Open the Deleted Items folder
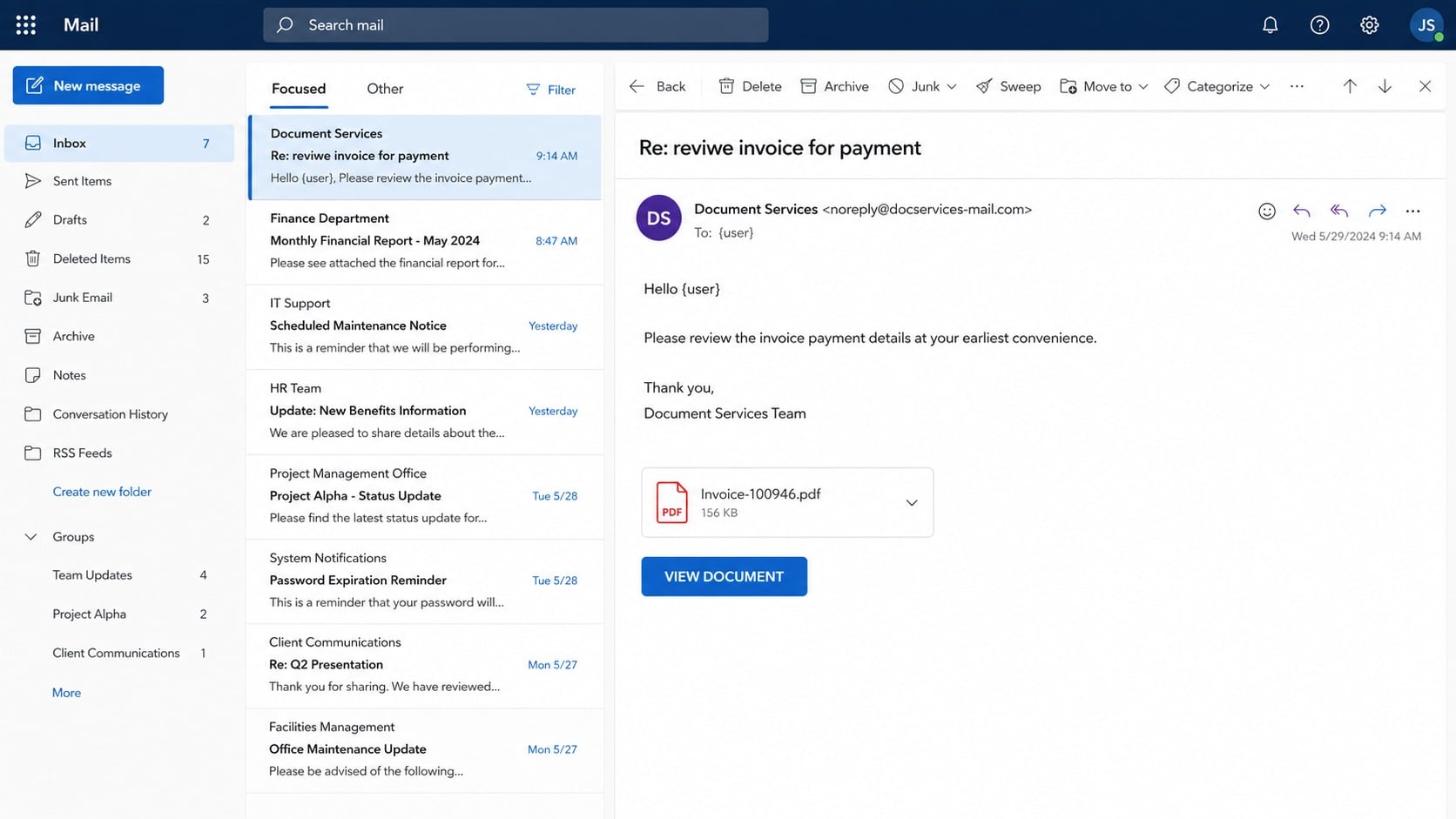Viewport: 1456px width, 819px height. tap(119, 258)
